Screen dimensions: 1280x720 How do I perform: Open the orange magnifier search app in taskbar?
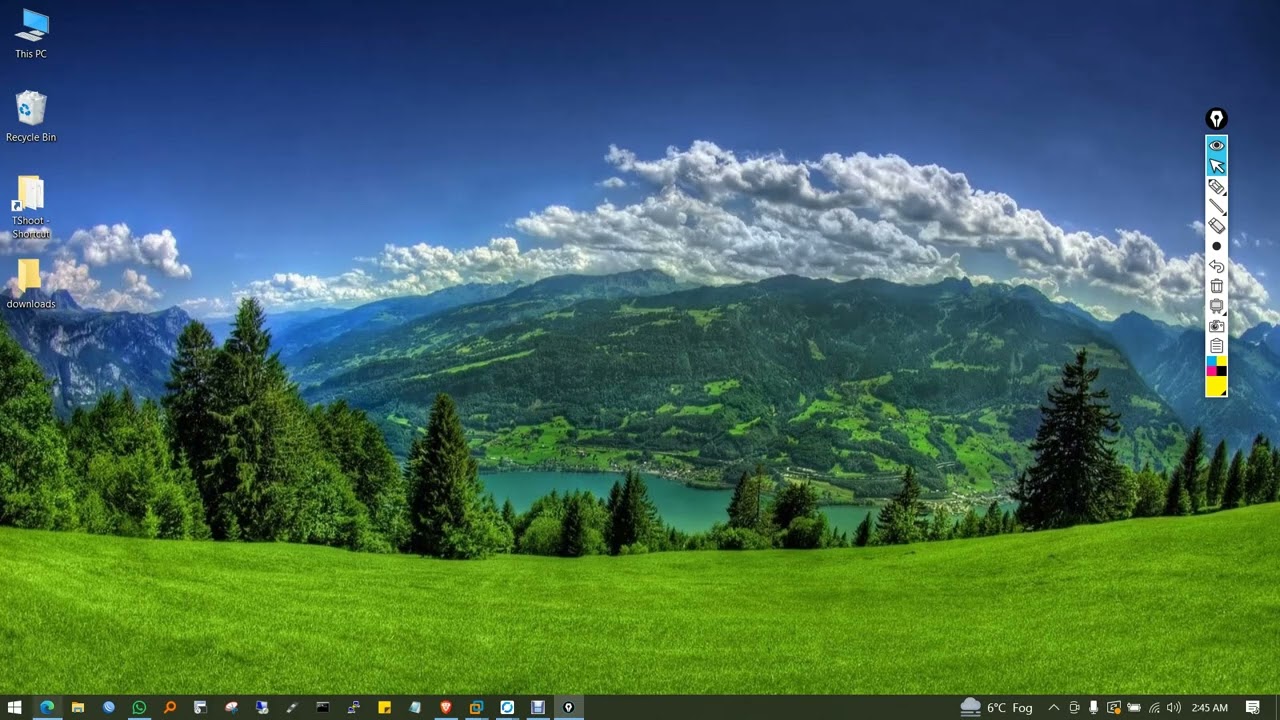coord(170,707)
